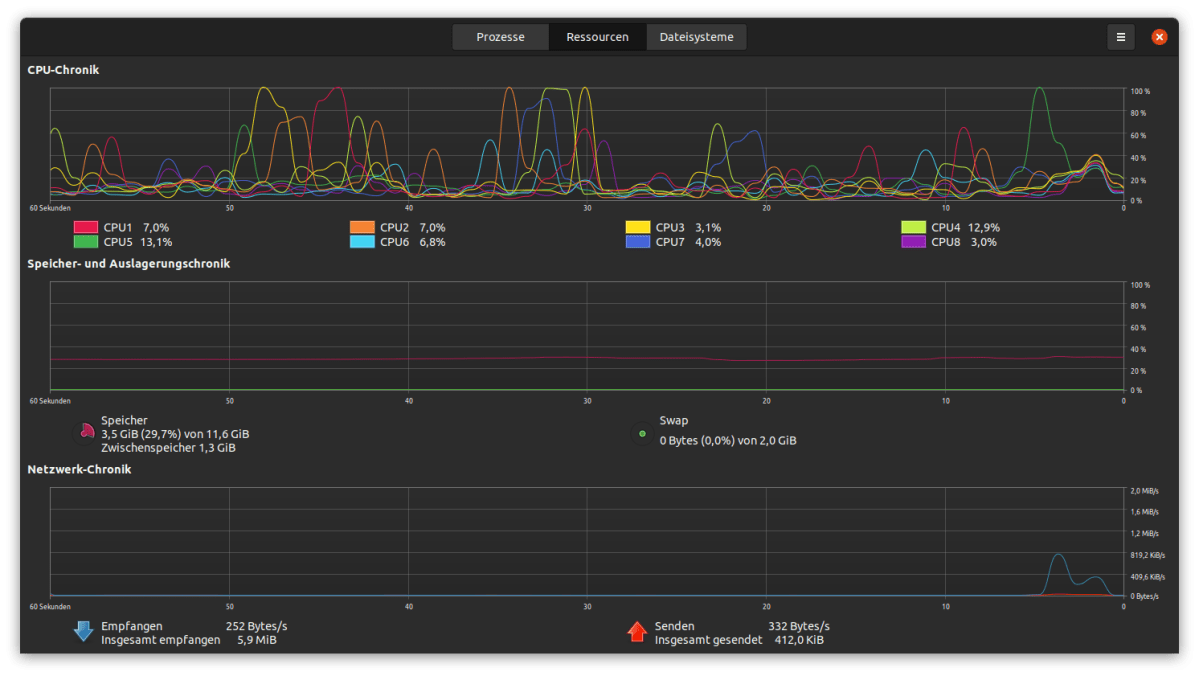
Task: Switch to the Prozesse tab
Action: [500, 37]
